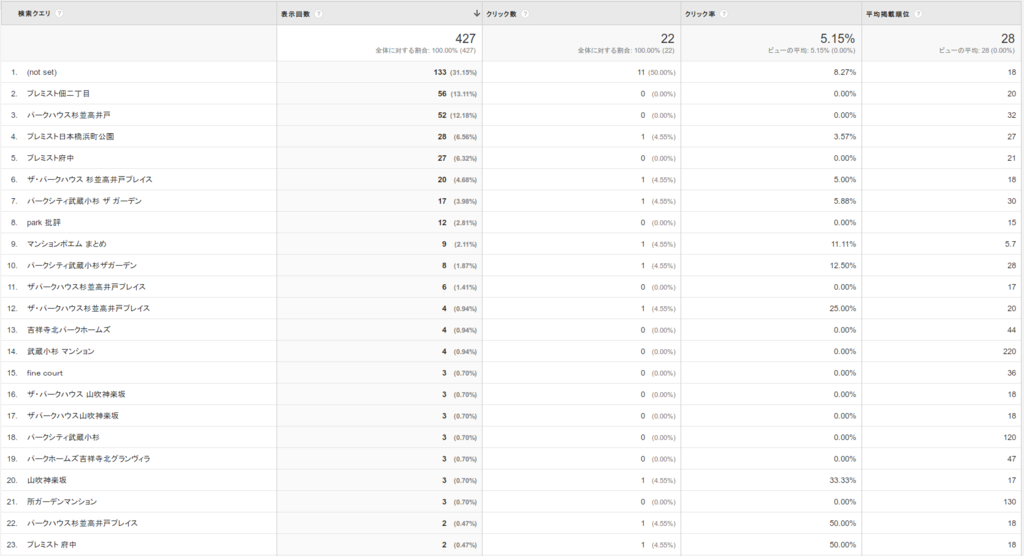
Task: Click the total impressions value 427
Action: (x=466, y=39)
